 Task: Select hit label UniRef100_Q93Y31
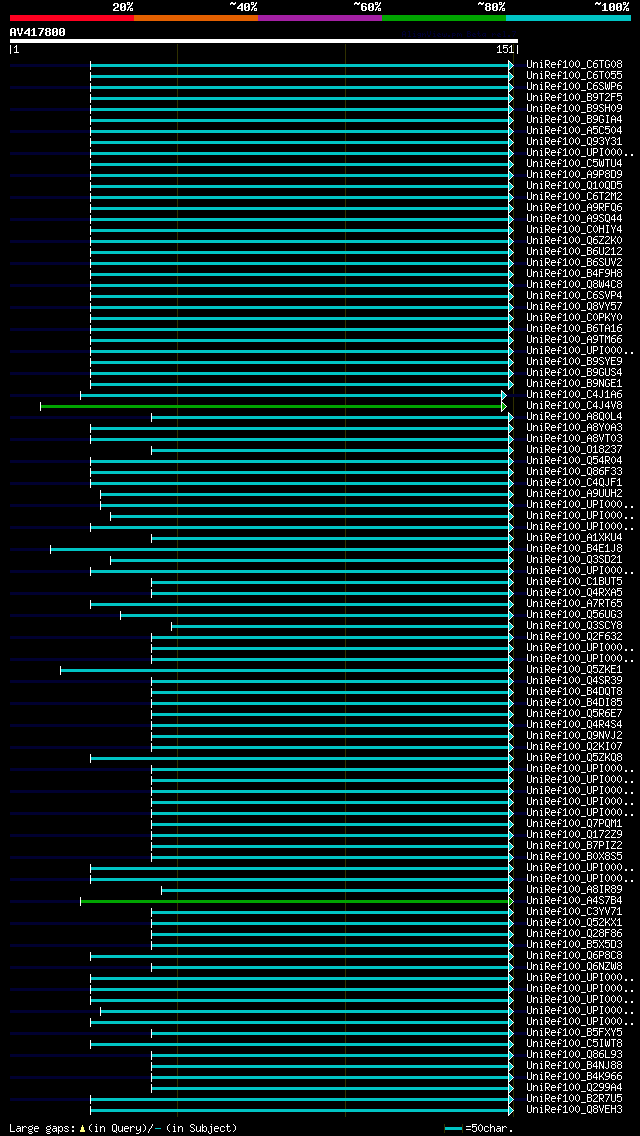(x=574, y=141)
